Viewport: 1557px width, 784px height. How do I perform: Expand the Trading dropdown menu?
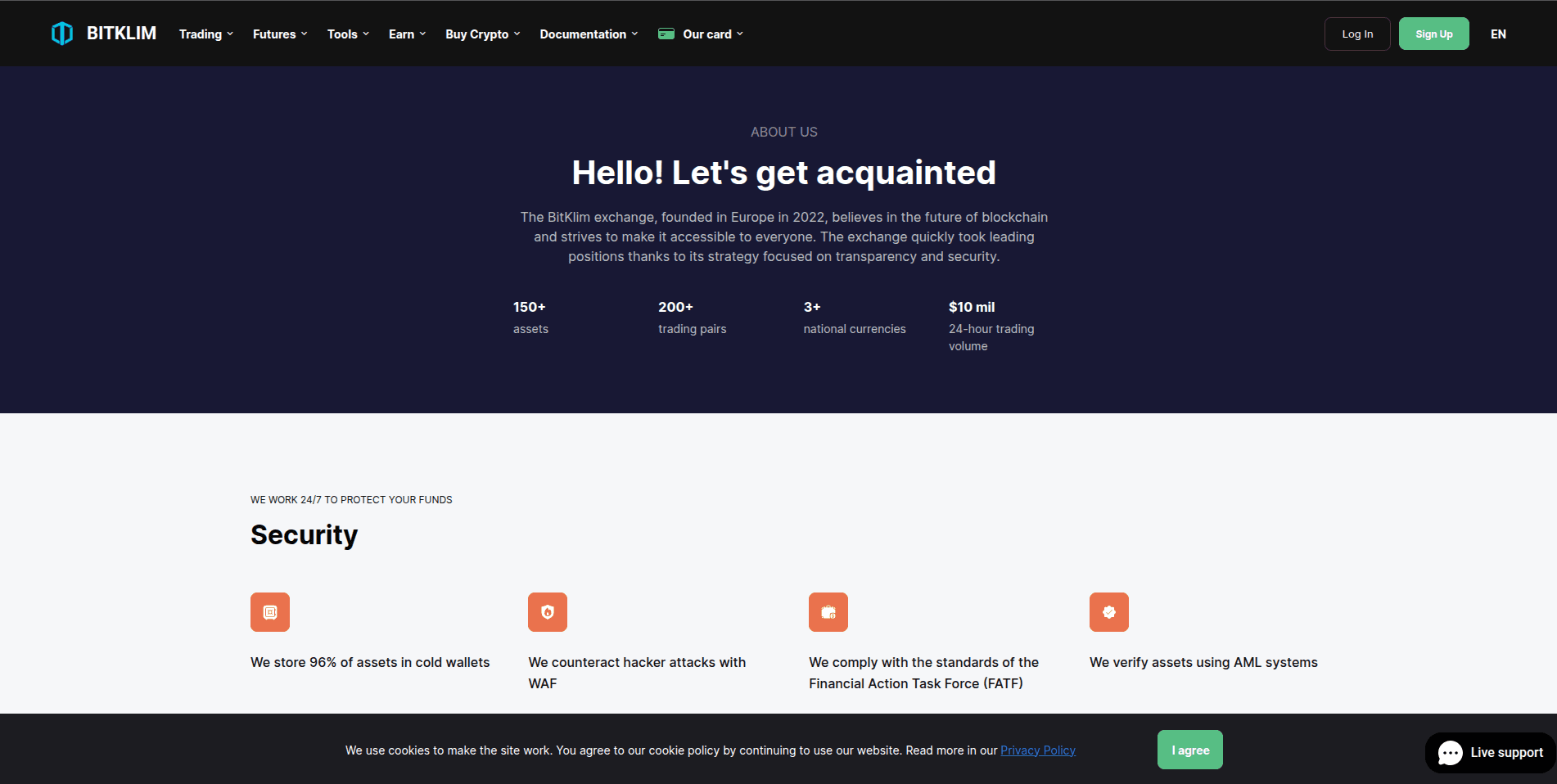[x=206, y=34]
